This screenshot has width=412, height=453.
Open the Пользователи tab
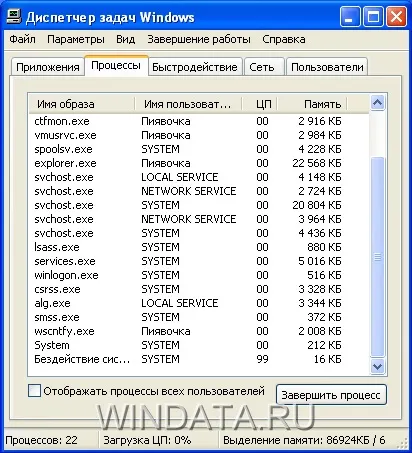coord(327,67)
